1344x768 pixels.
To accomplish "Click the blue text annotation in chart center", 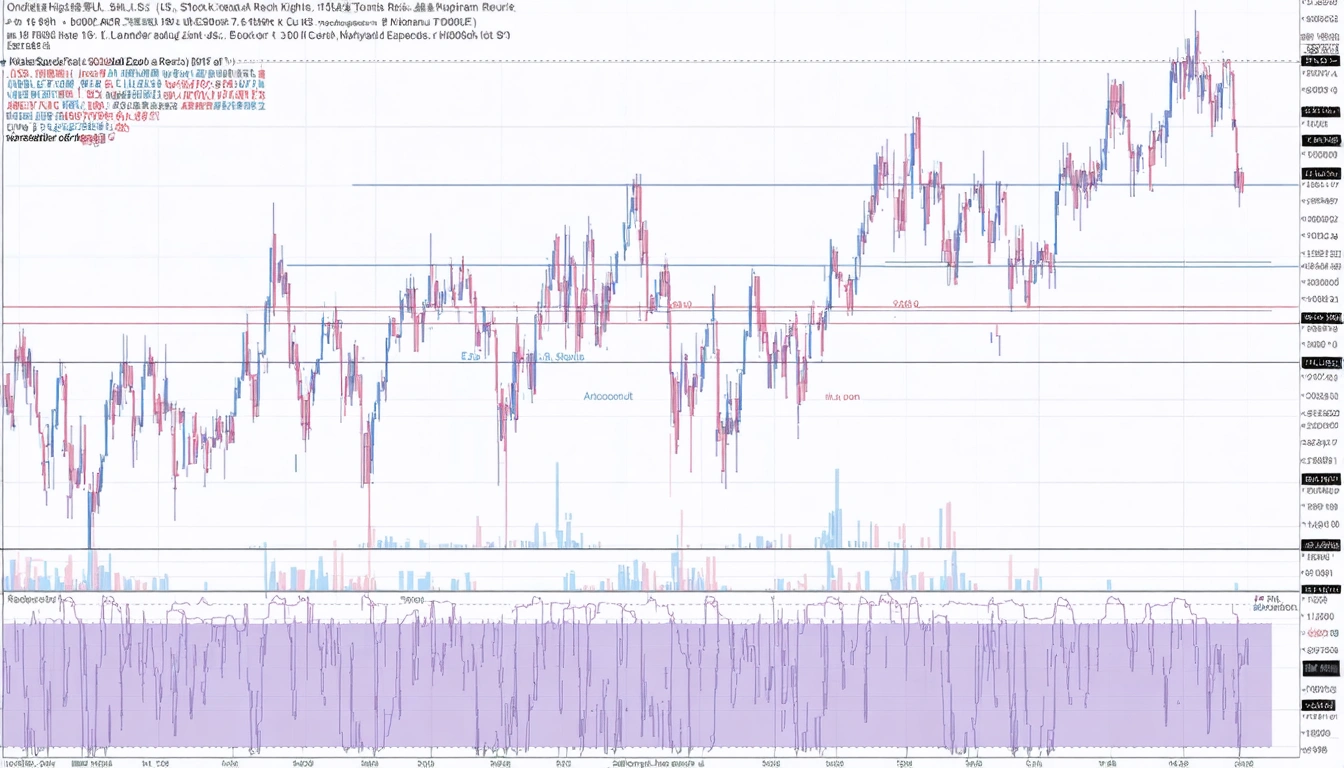I will tap(608, 397).
